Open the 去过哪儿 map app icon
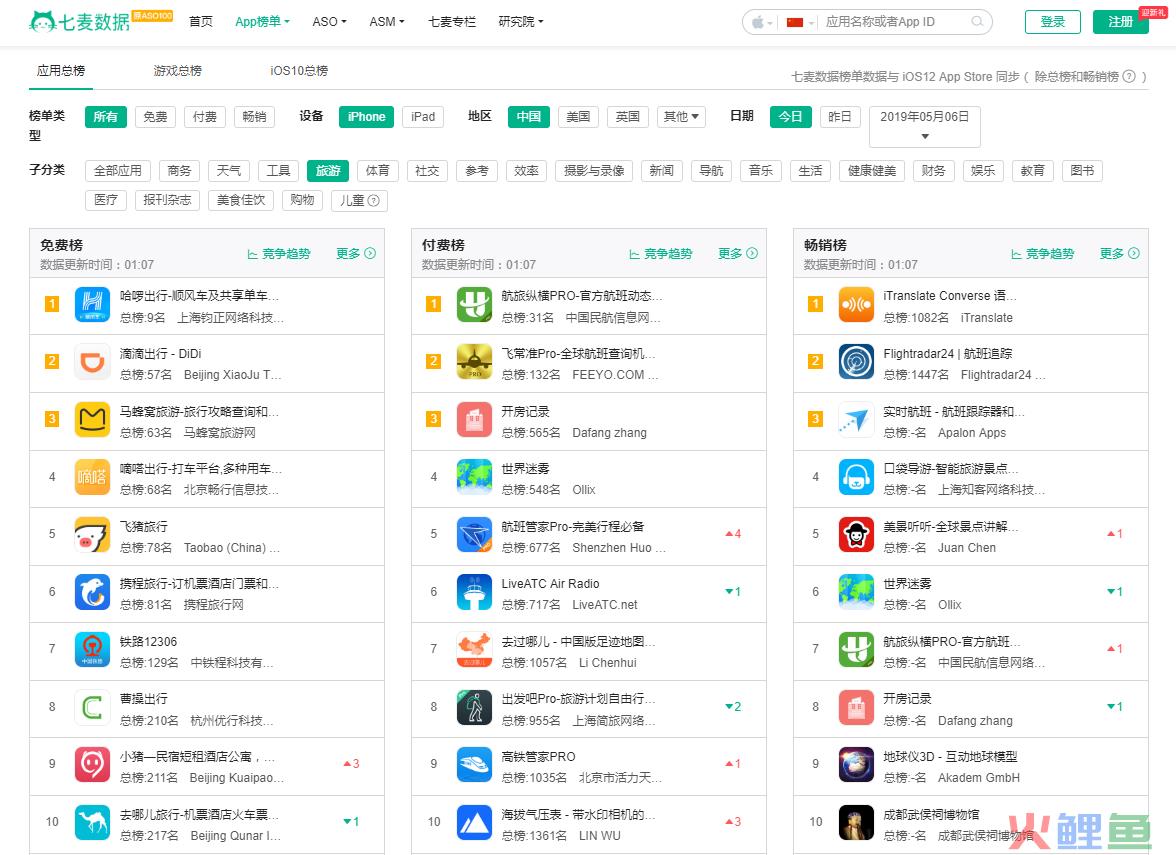The width and height of the screenshot is (1176, 855). click(474, 650)
